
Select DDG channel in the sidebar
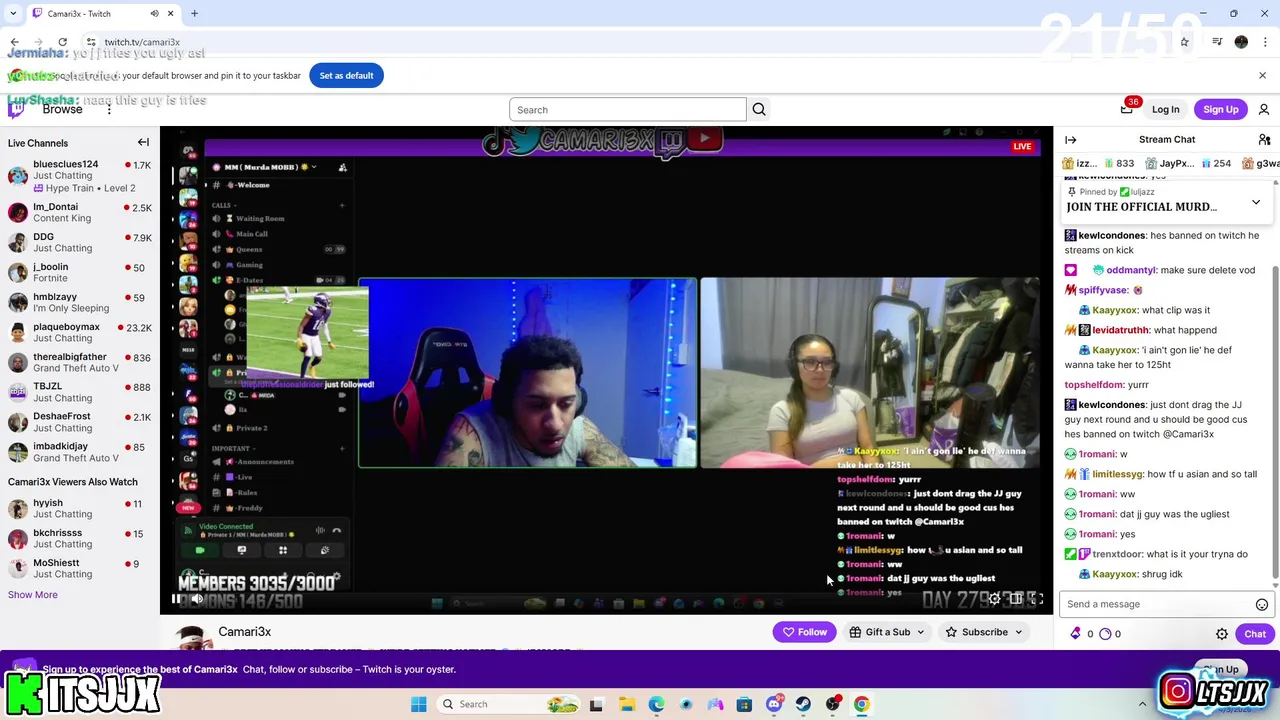pos(78,242)
